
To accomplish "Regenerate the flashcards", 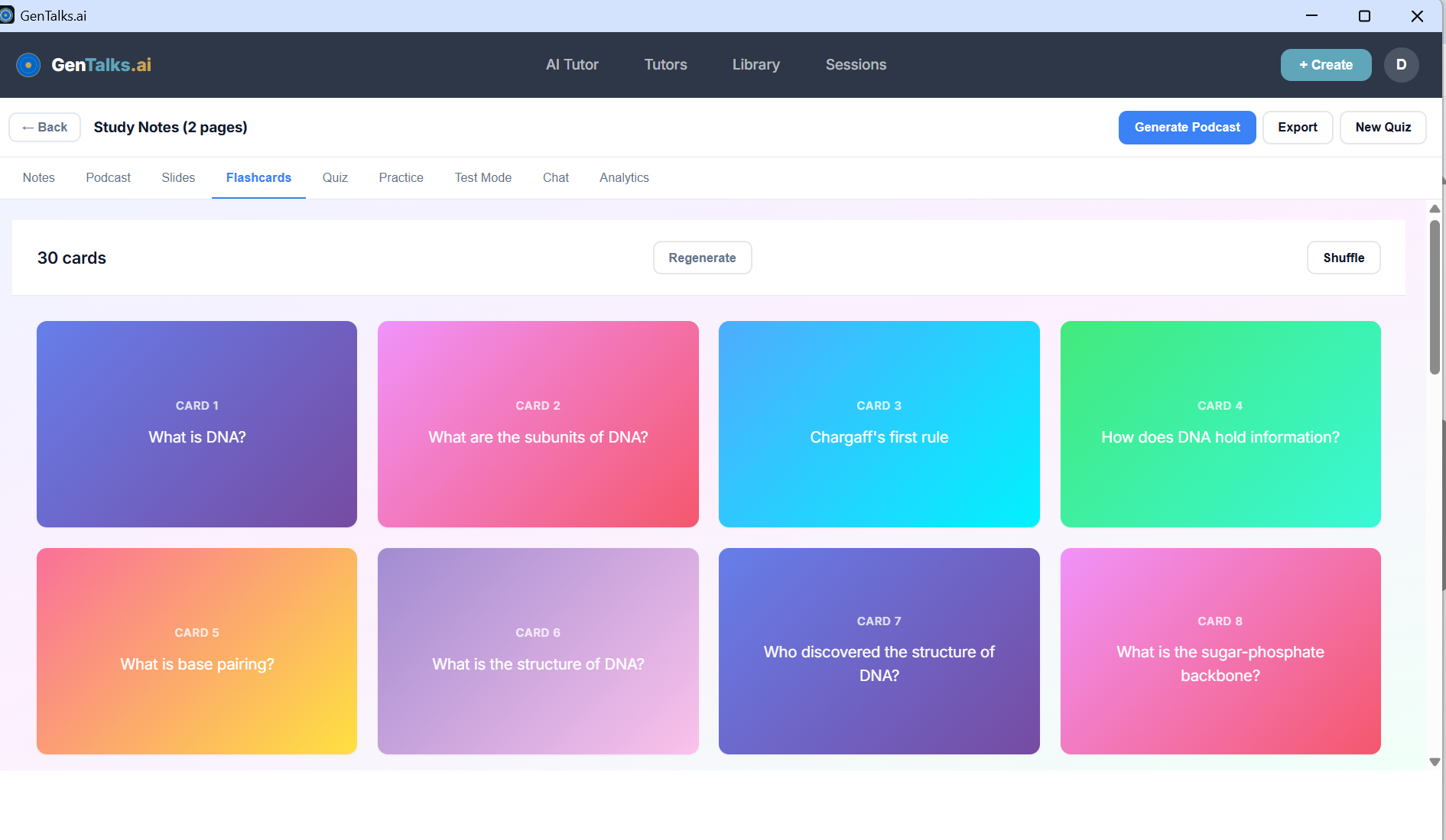I will [x=702, y=258].
